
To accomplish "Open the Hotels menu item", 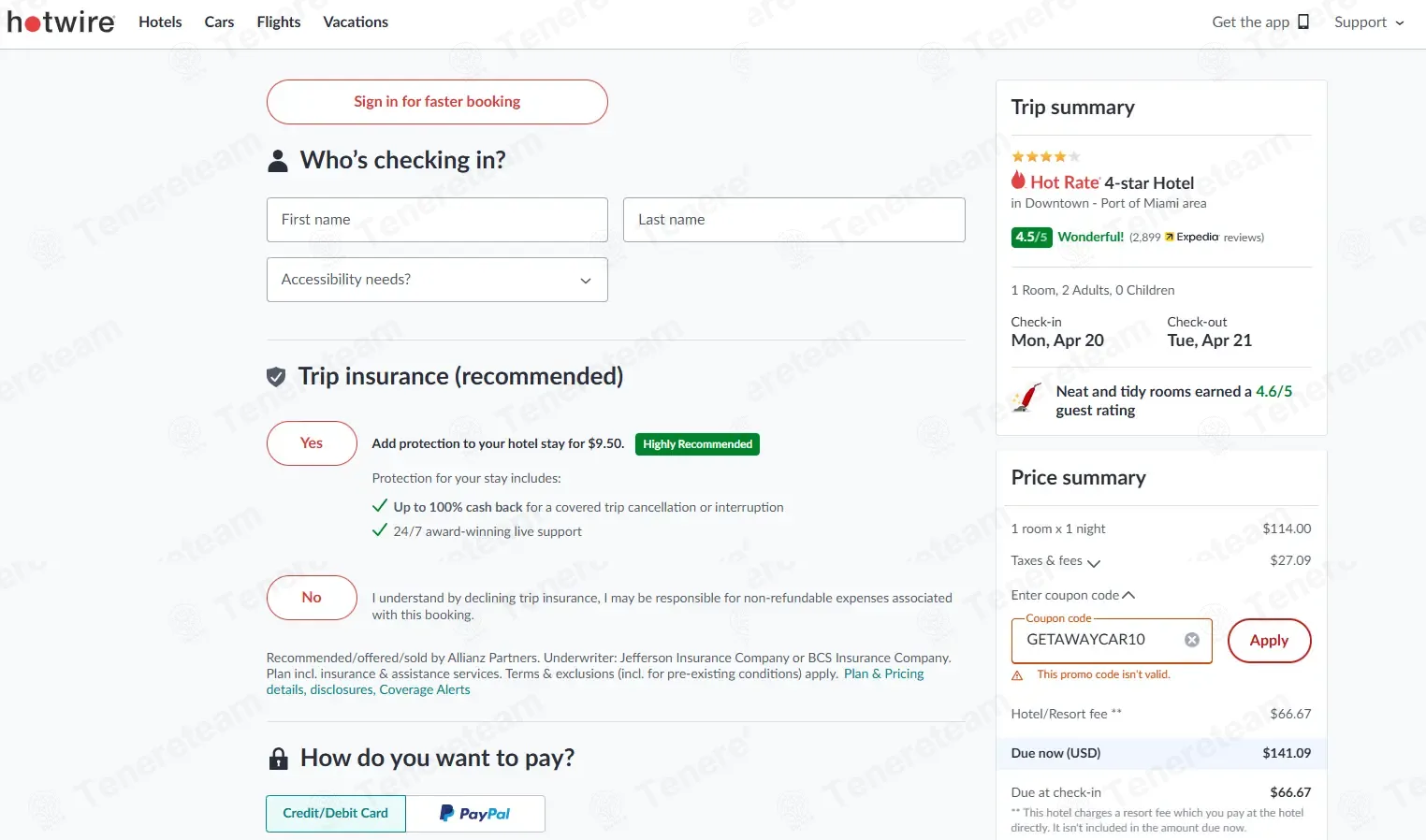I will click(160, 22).
